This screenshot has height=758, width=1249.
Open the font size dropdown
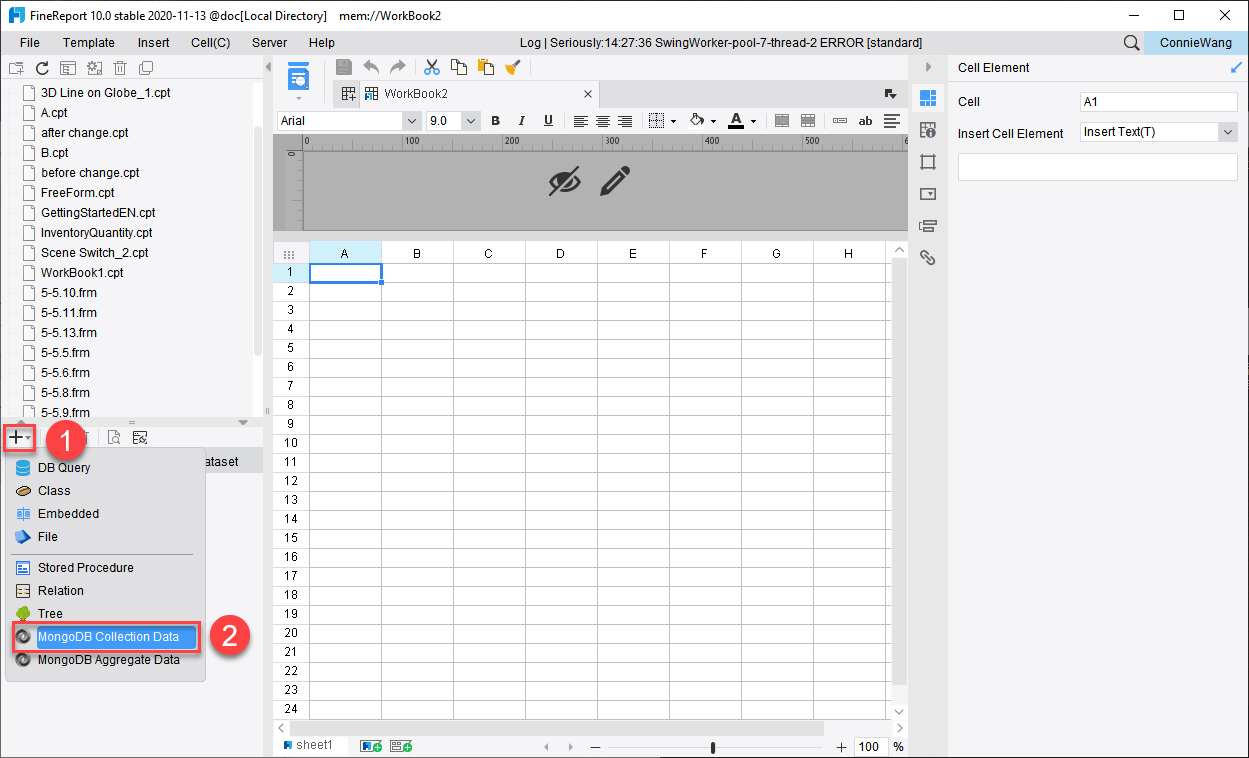pos(470,120)
